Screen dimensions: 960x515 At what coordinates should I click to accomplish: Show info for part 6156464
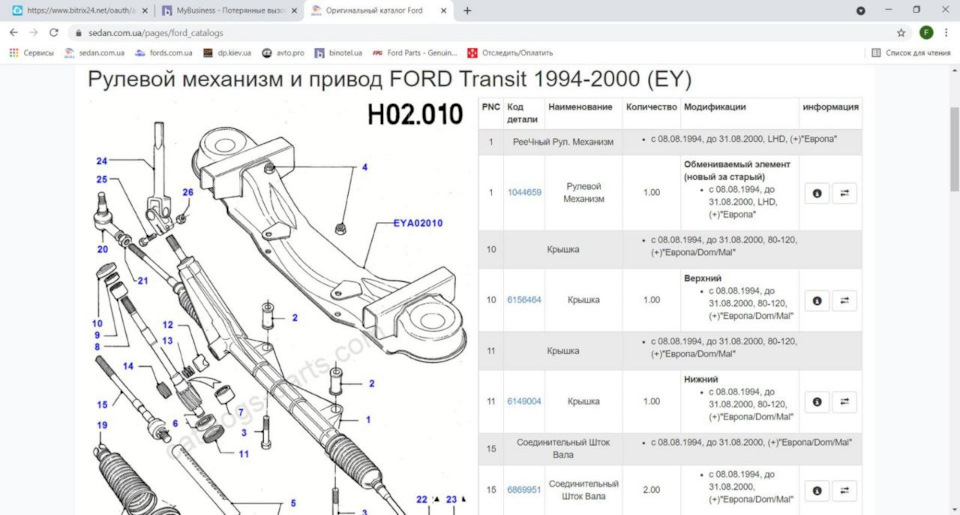click(x=817, y=301)
